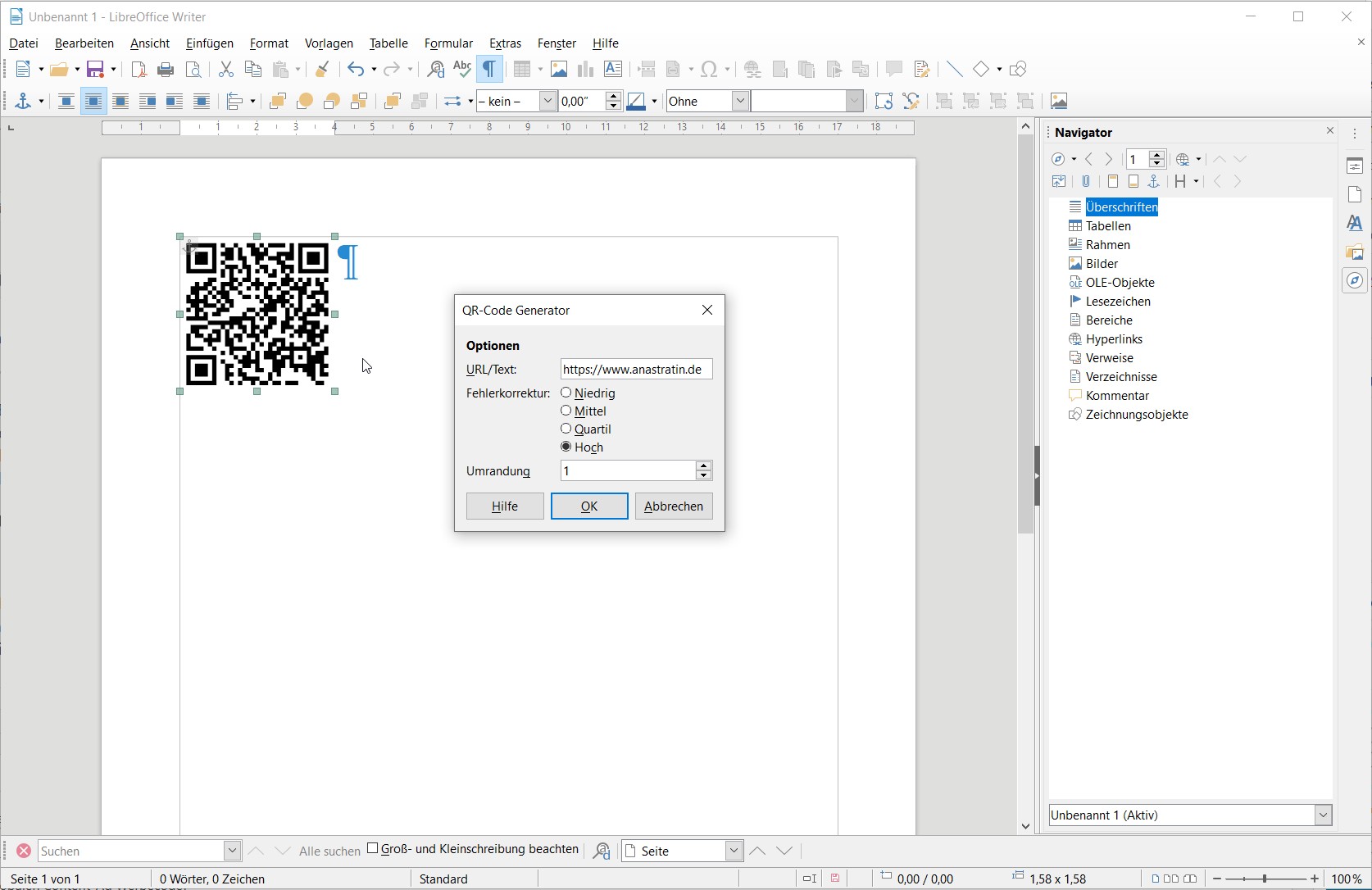The image size is (1372, 890).
Task: Open the anchor options dropdown
Action: (x=39, y=101)
